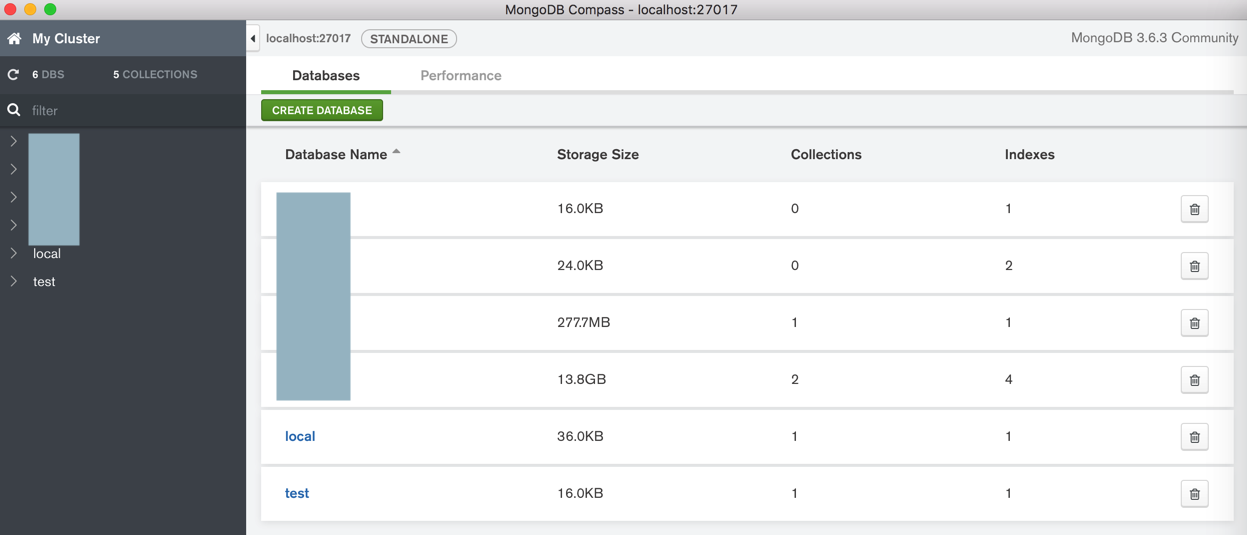Click the trash icon for the 24.0KB database
This screenshot has height=535, width=1247.
click(x=1194, y=266)
